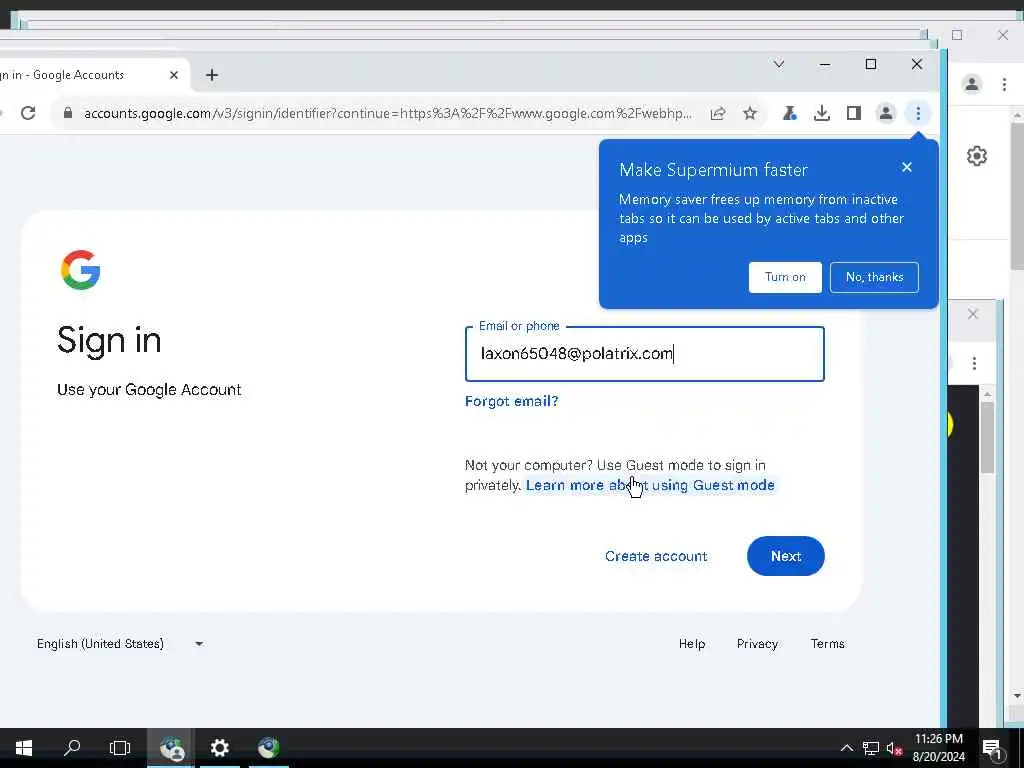Viewport: 1024px width, 768px height.
Task: Open the profile avatar in toolbar
Action: click(886, 113)
